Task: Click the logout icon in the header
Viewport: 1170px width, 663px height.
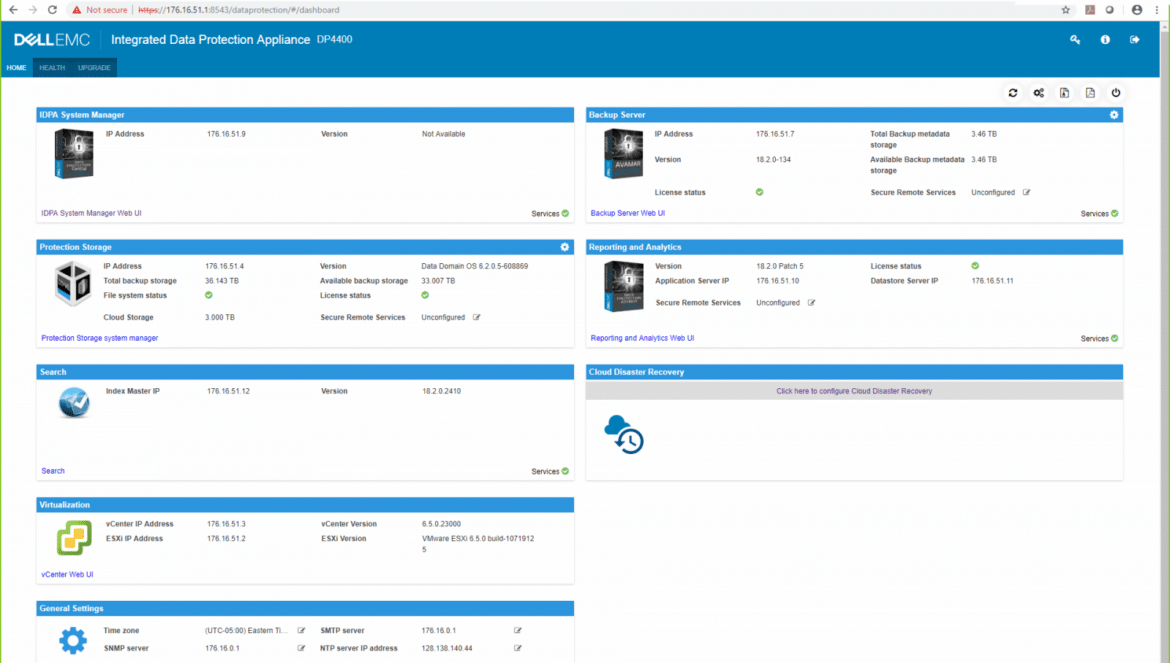Action: point(1134,40)
